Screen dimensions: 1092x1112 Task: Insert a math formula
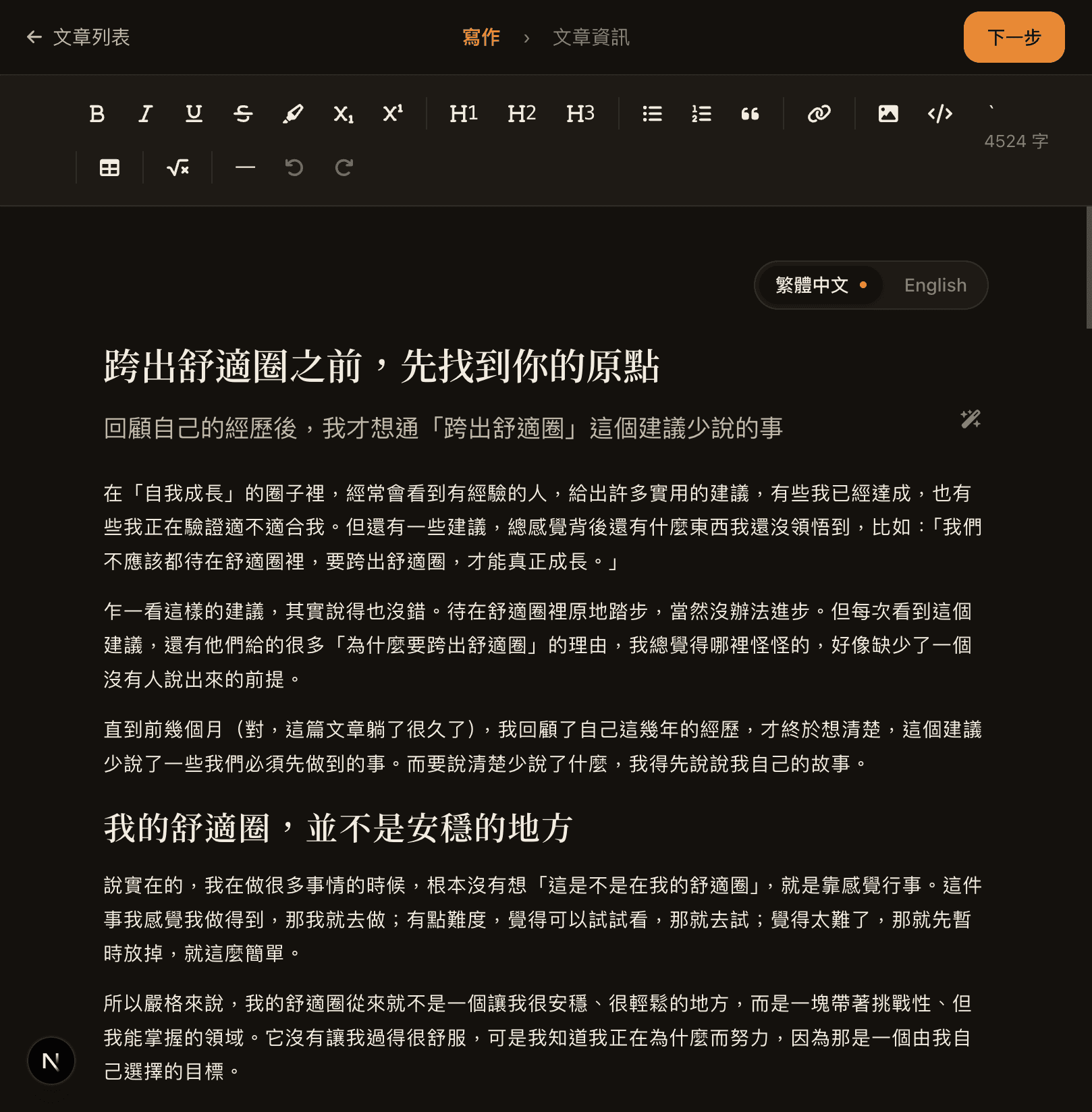point(178,167)
